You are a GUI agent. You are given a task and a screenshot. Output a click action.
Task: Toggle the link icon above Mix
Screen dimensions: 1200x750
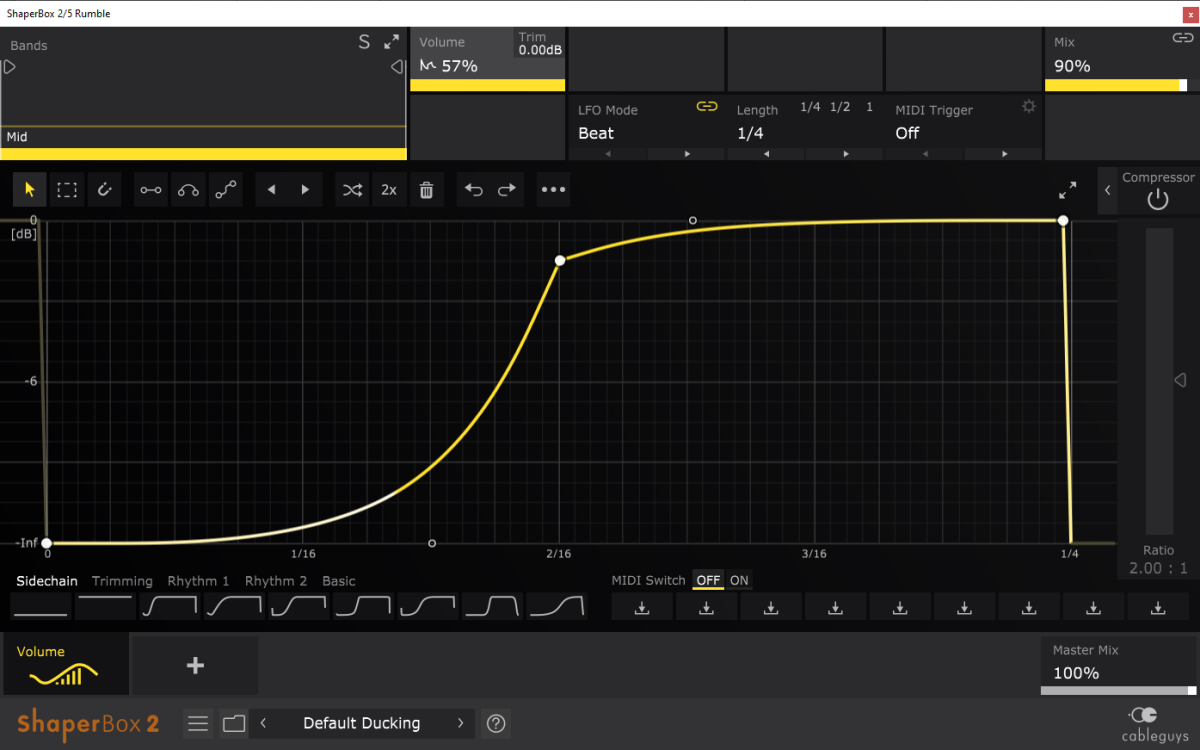(x=1183, y=38)
